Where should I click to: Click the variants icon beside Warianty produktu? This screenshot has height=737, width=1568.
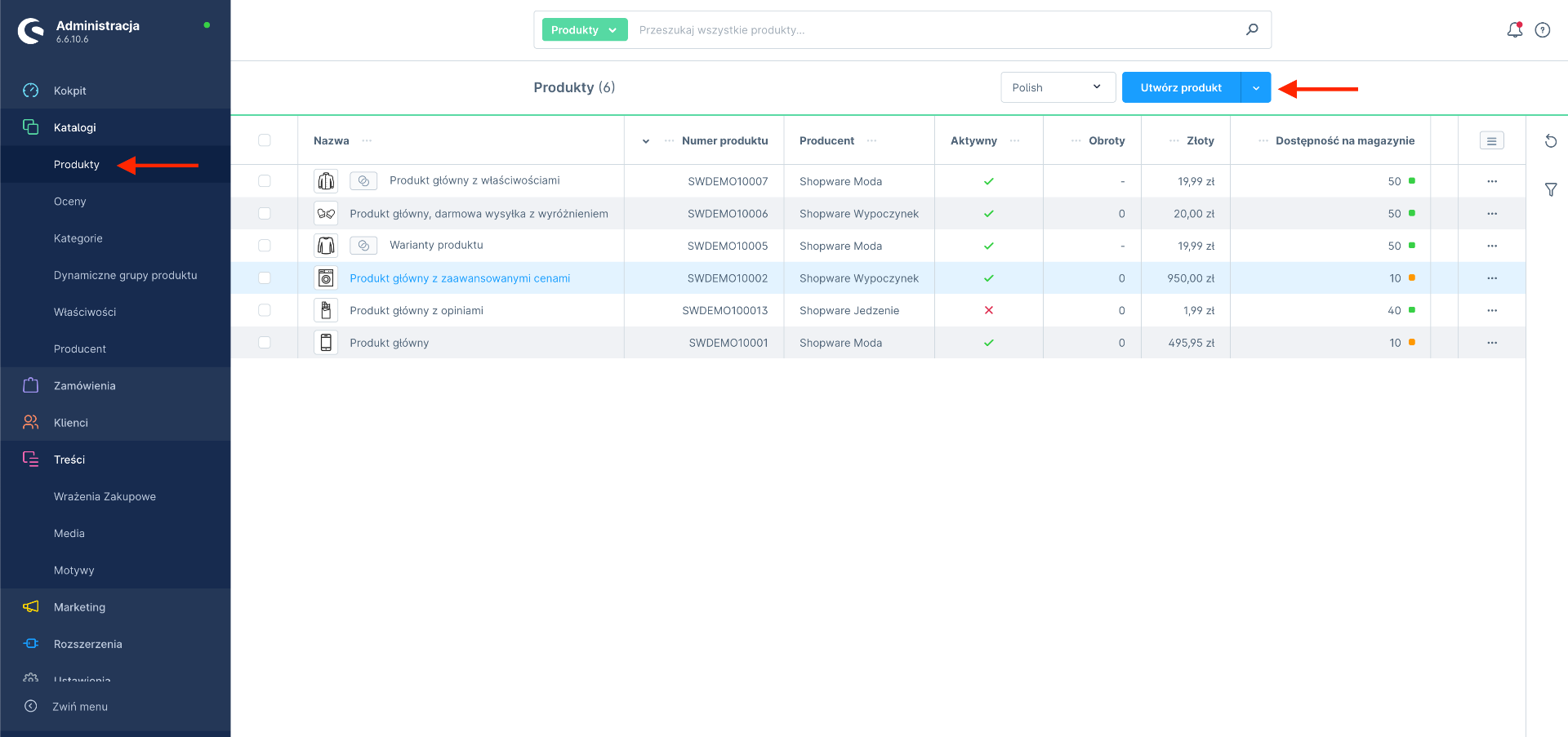click(x=363, y=246)
